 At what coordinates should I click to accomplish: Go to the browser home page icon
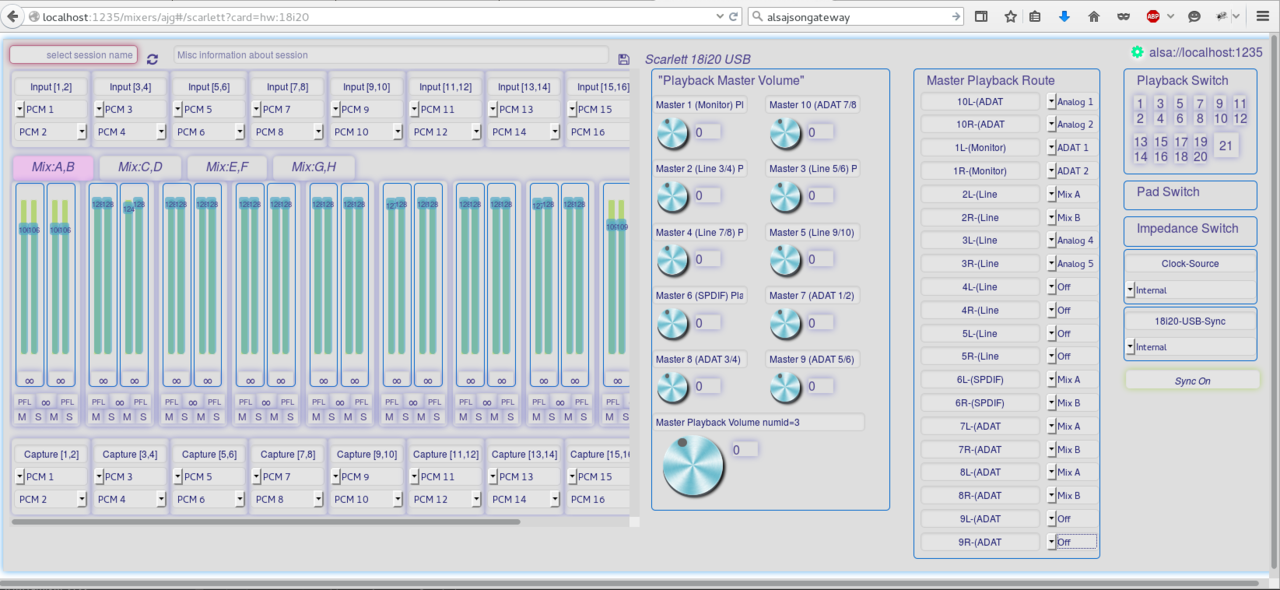(1094, 17)
